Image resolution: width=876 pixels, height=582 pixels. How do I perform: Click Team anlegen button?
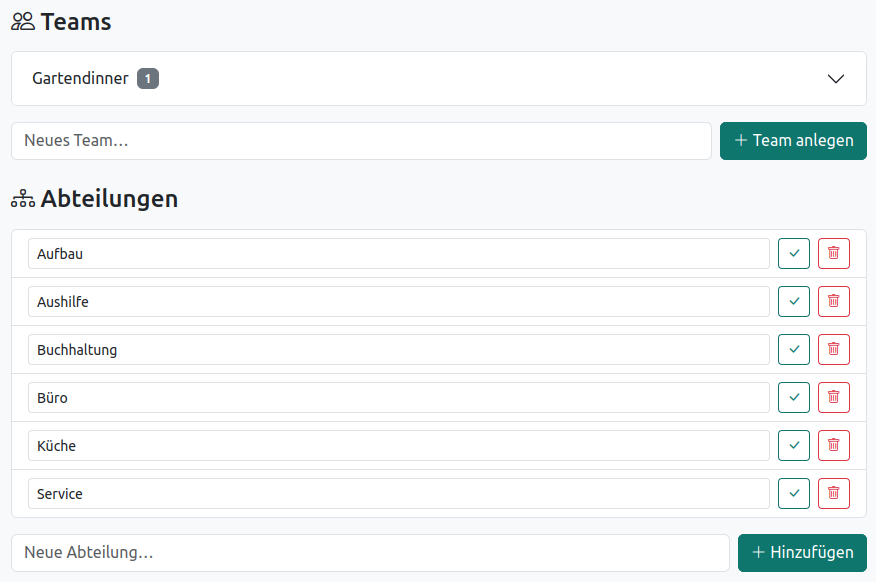(793, 141)
